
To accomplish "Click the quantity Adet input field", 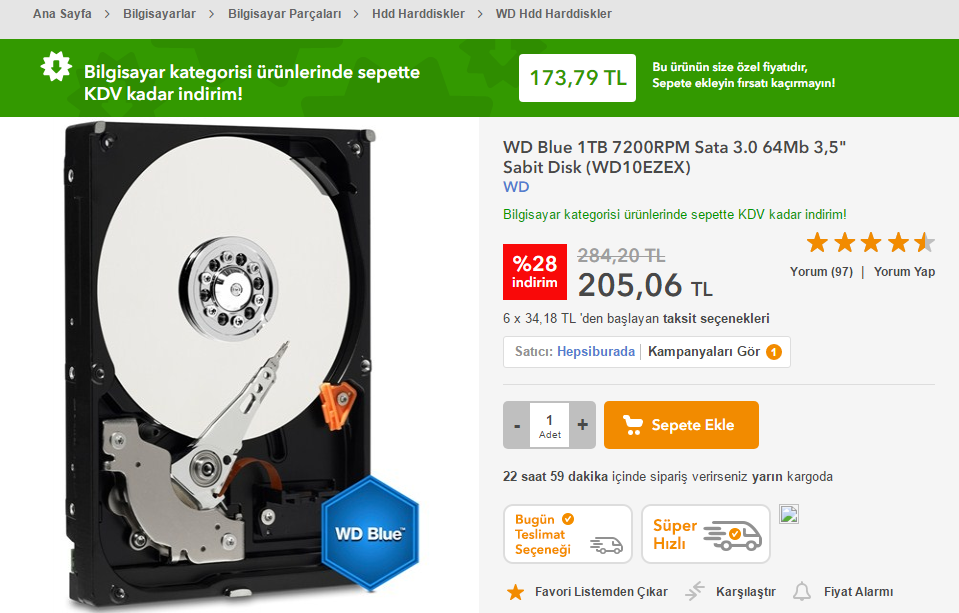I will [x=549, y=425].
